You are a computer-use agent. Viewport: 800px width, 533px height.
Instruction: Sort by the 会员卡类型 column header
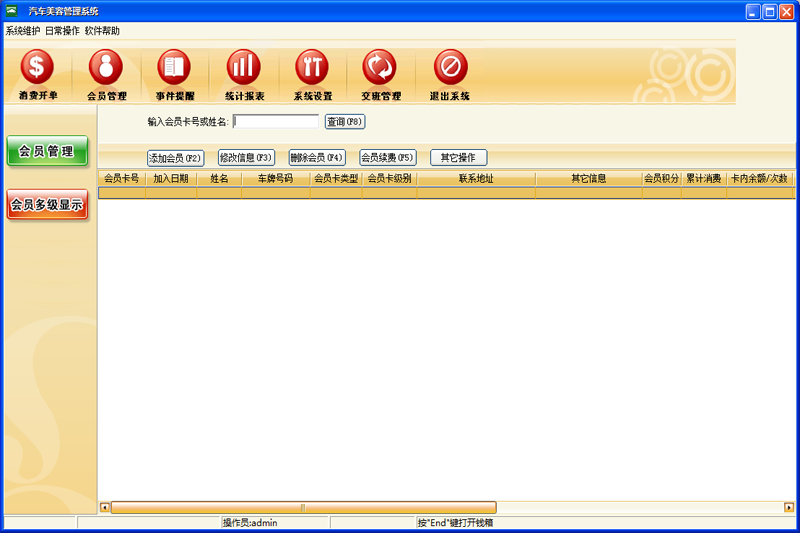point(336,179)
